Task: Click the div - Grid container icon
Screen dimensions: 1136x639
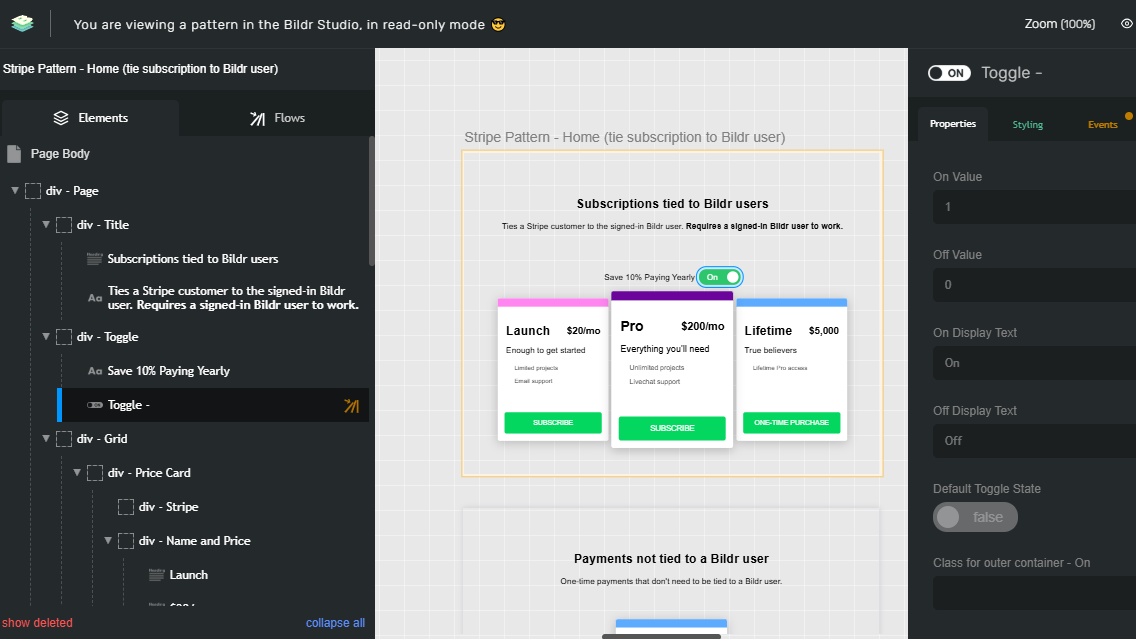Action: pyautogui.click(x=64, y=439)
